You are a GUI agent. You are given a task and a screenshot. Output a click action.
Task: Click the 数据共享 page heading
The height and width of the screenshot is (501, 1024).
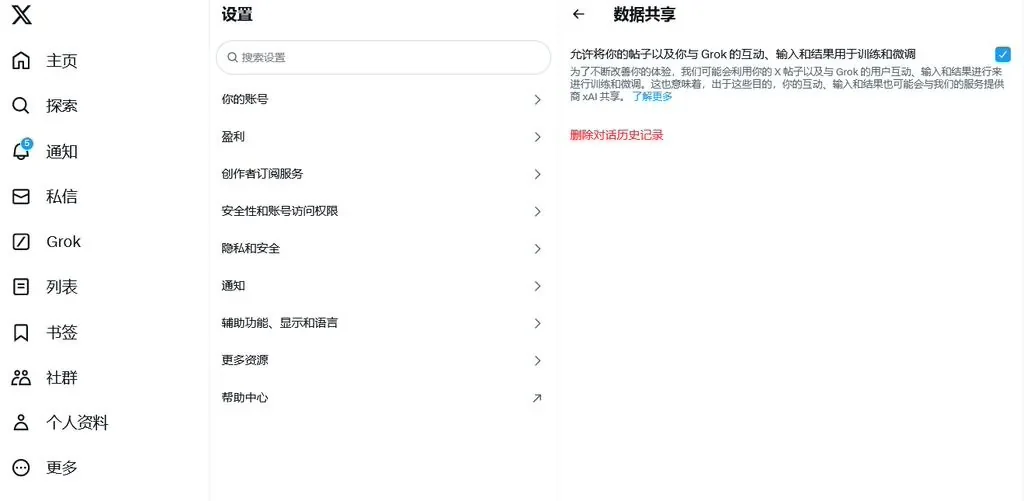[644, 14]
